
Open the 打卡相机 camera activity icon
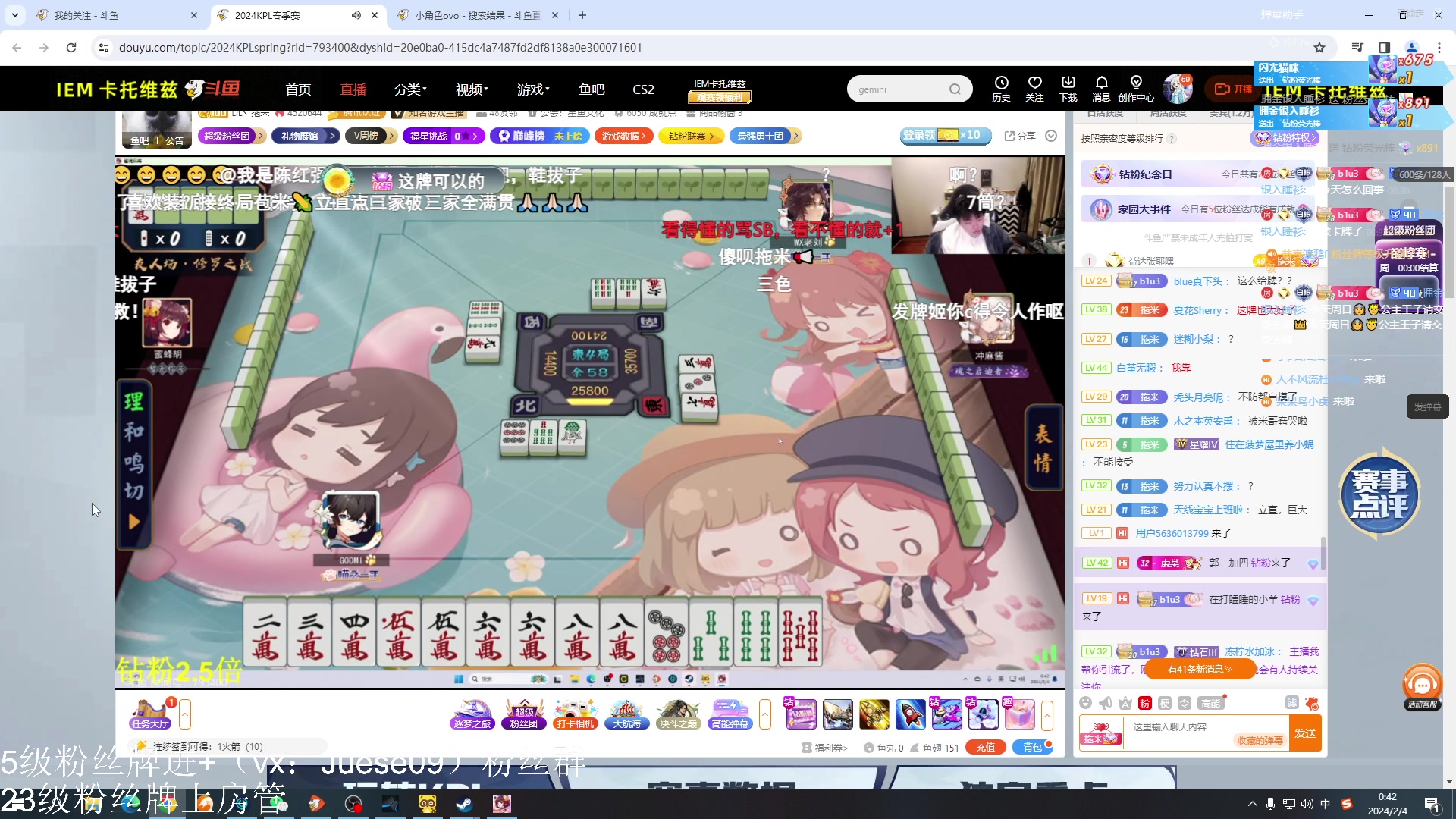(x=575, y=714)
